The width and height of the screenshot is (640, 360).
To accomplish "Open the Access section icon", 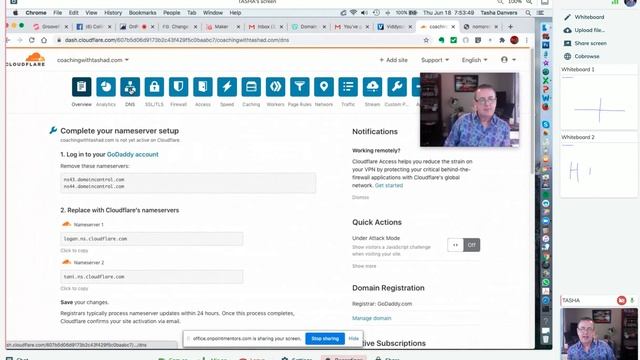I will pos(202,87).
